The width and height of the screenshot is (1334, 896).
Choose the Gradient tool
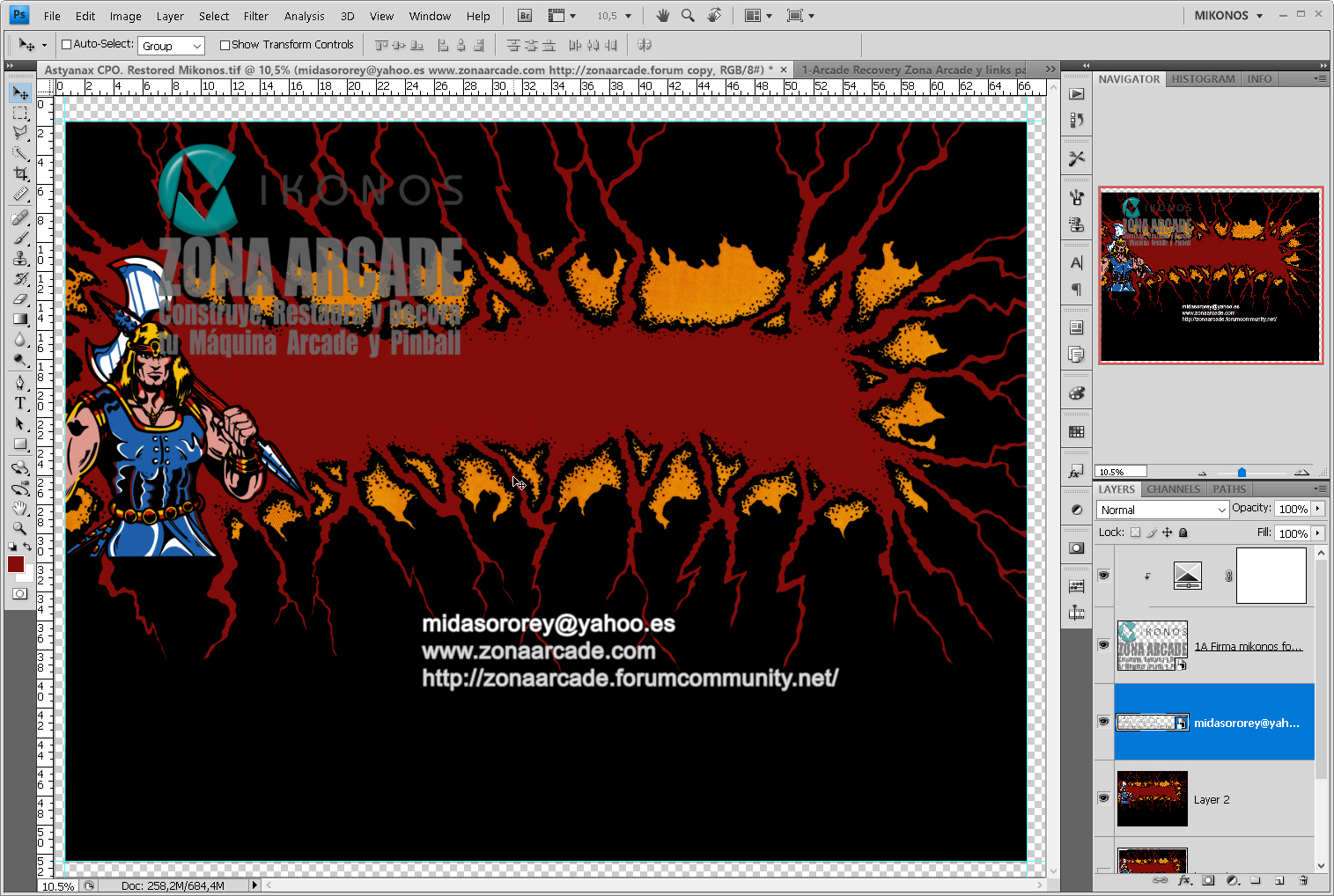20,319
